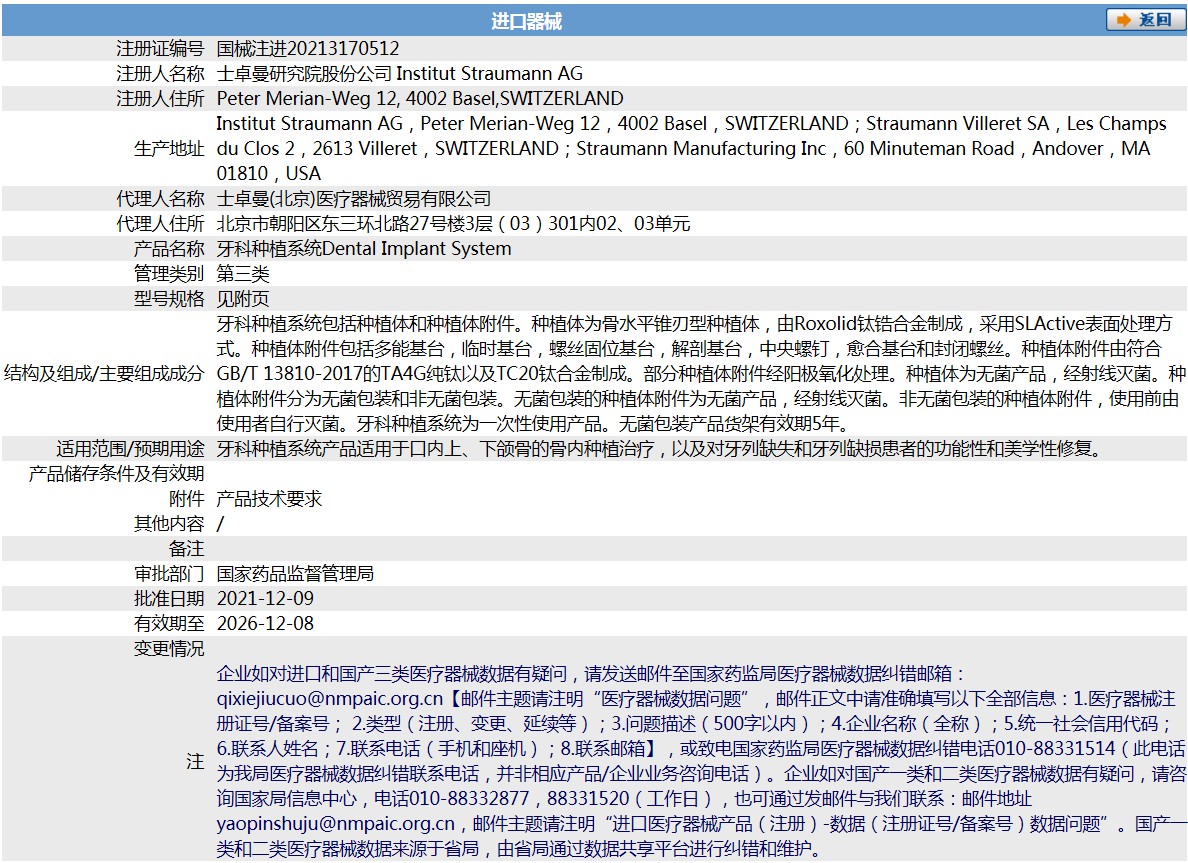Click the 适用范围/预期用途 label
The image size is (1188, 863).
tap(130, 449)
